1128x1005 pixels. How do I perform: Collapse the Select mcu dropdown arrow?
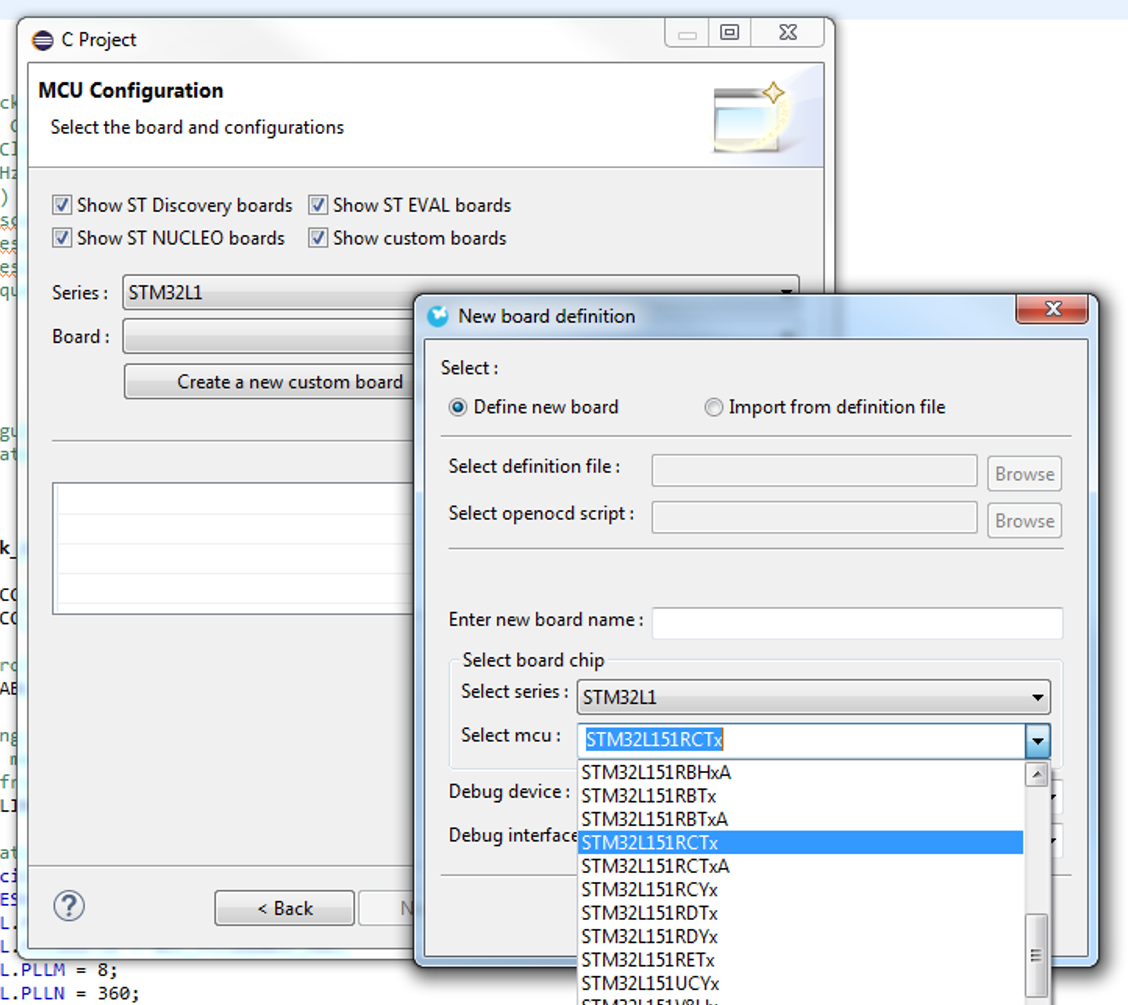point(1037,740)
